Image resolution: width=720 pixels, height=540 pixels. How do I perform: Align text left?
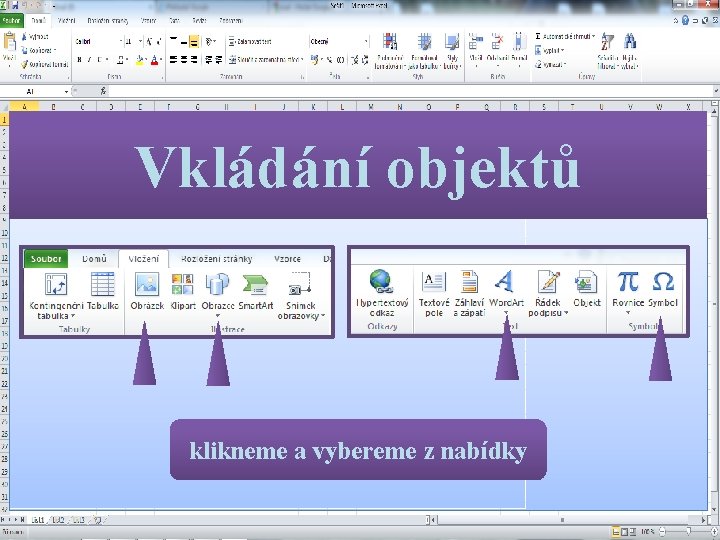174,60
